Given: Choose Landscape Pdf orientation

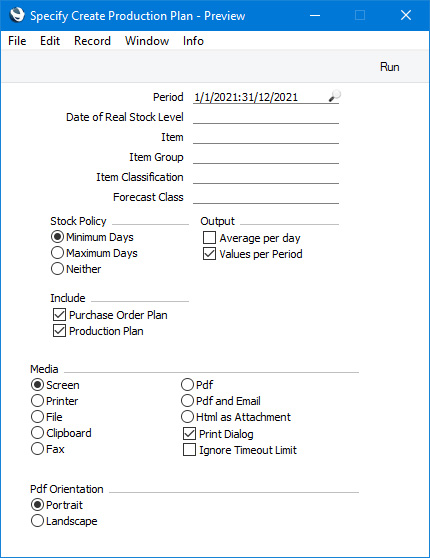Looking at the screenshot, I should pos(37,521).
